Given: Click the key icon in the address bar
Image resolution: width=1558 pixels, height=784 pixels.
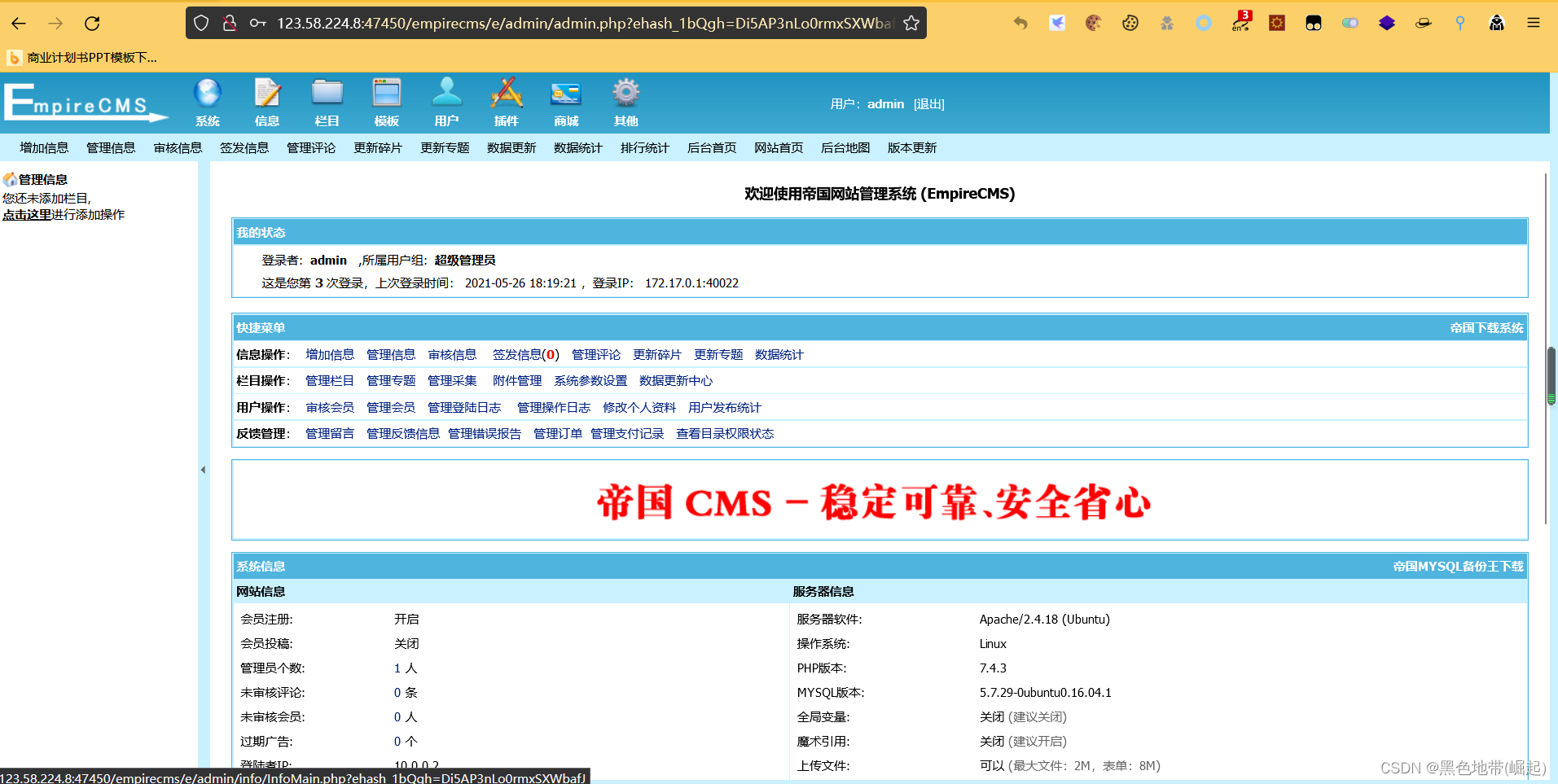Looking at the screenshot, I should tap(257, 23).
